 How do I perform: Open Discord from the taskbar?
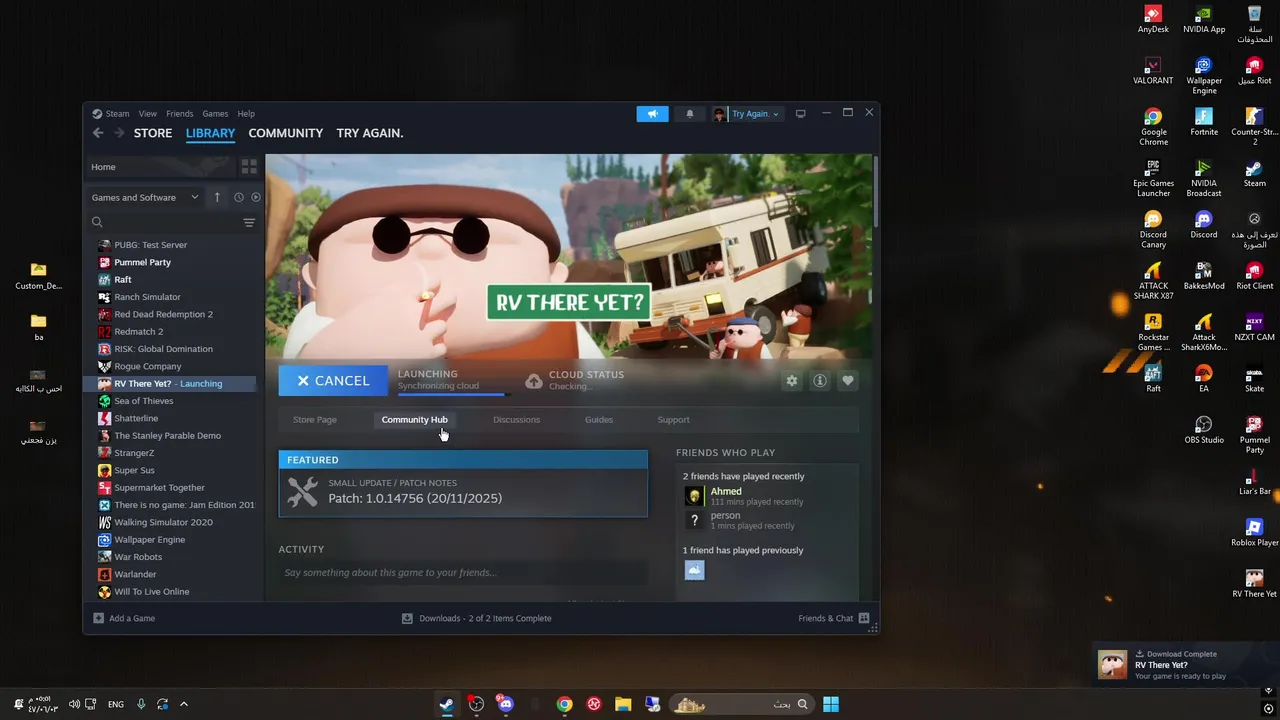click(506, 704)
